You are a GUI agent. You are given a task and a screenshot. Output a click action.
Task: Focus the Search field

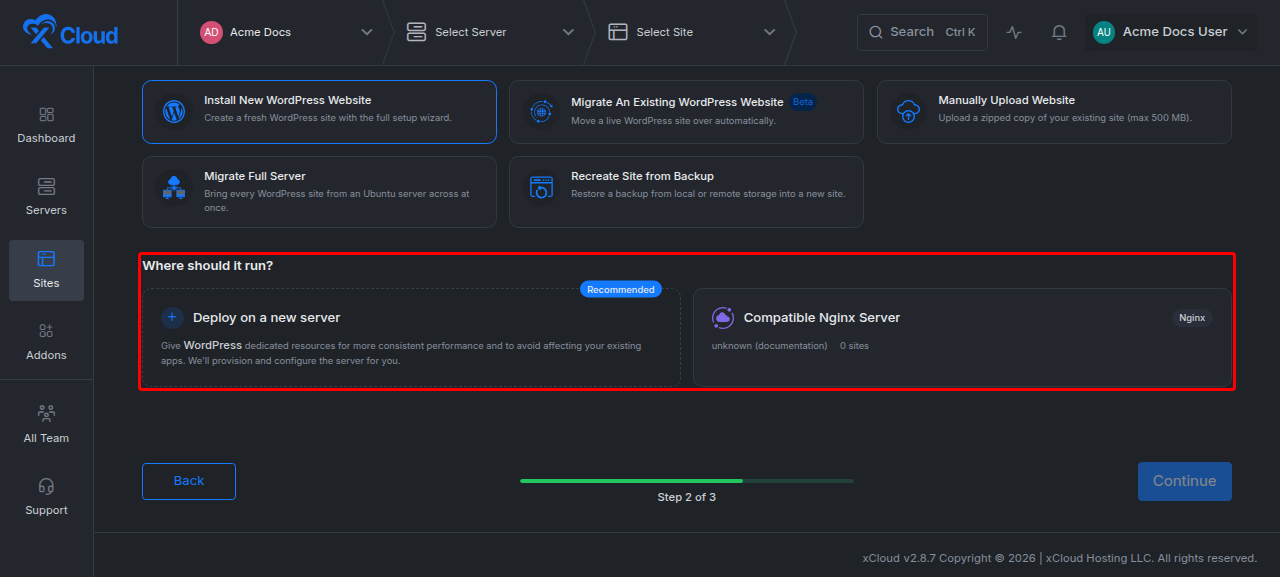(922, 32)
